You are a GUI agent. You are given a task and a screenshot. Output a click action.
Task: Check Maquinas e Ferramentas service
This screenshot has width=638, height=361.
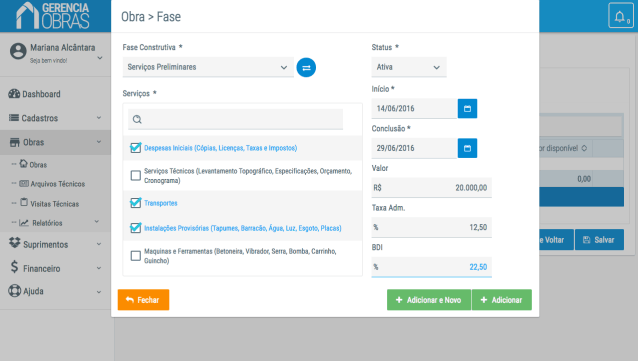pyautogui.click(x=135, y=256)
